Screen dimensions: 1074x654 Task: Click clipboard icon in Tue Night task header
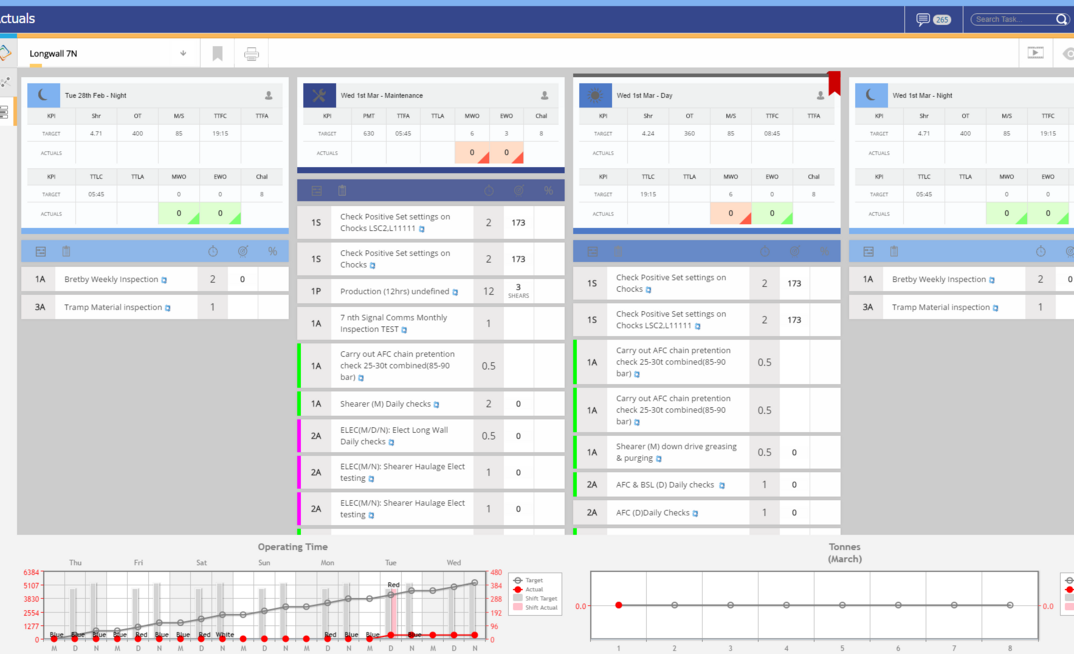[x=66, y=252]
